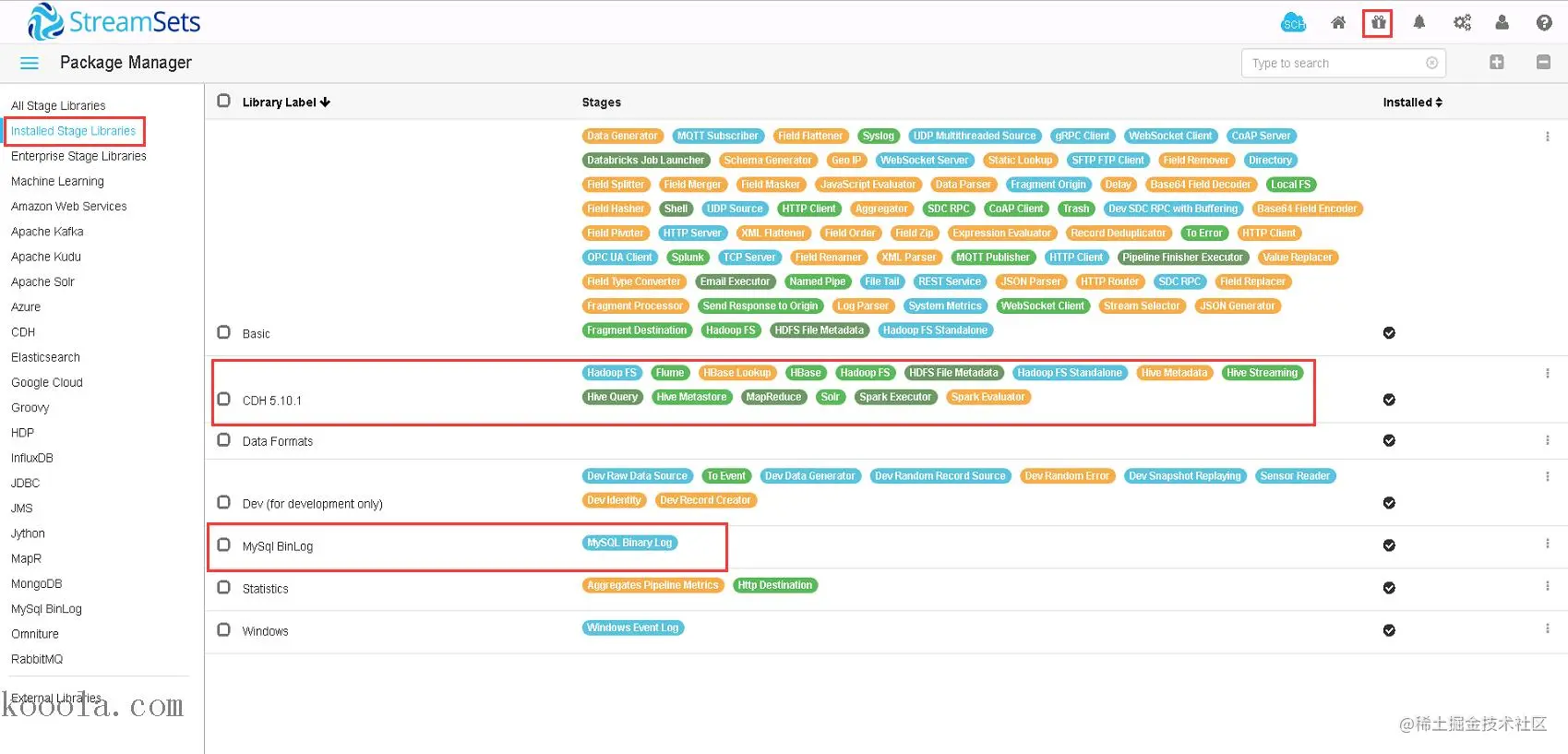Click installed checkmark for Data Formats
Screen dimensions: 1568x754
(x=1389, y=440)
